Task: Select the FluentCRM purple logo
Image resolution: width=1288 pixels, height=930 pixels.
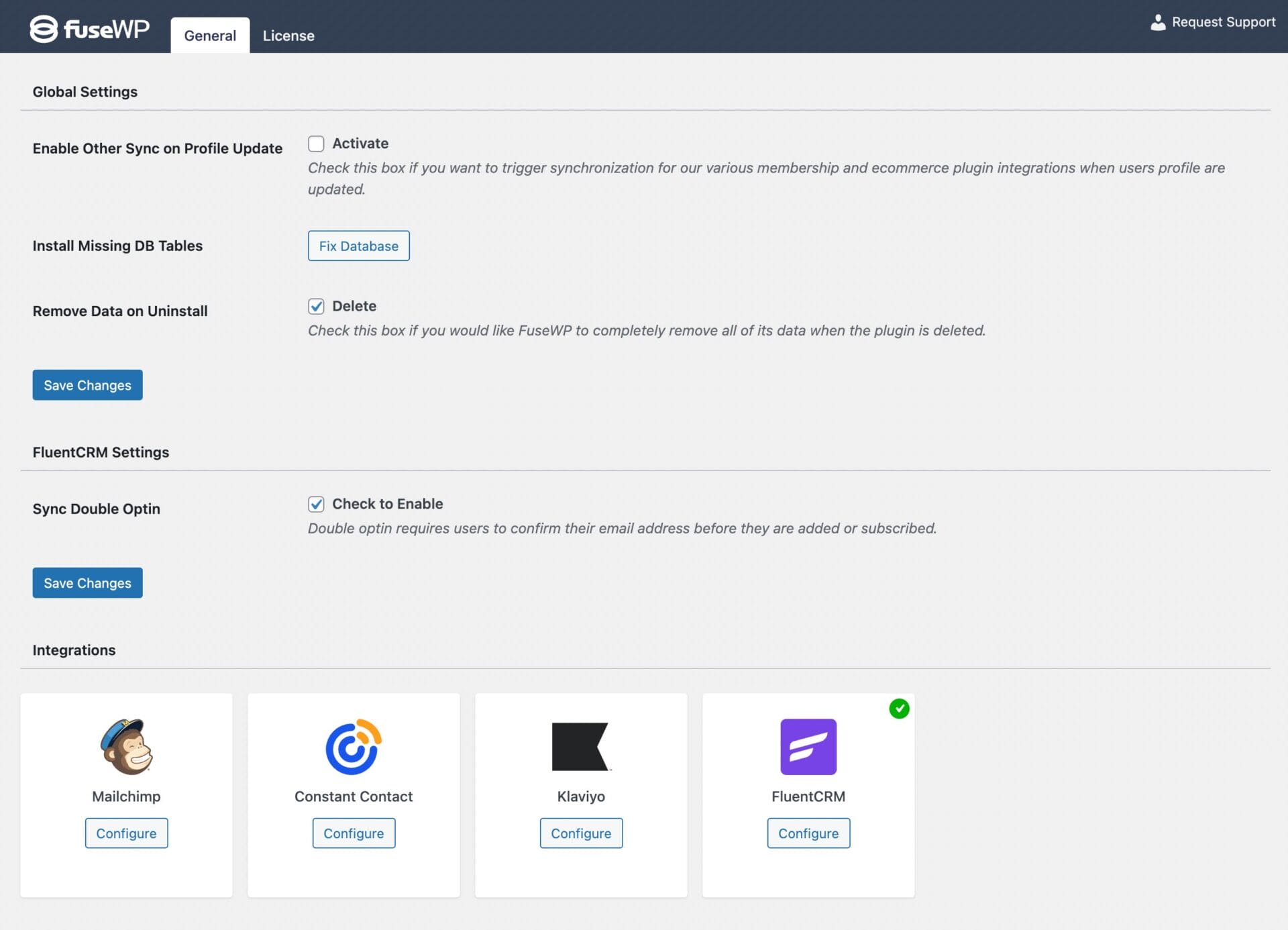Action: coord(808,747)
